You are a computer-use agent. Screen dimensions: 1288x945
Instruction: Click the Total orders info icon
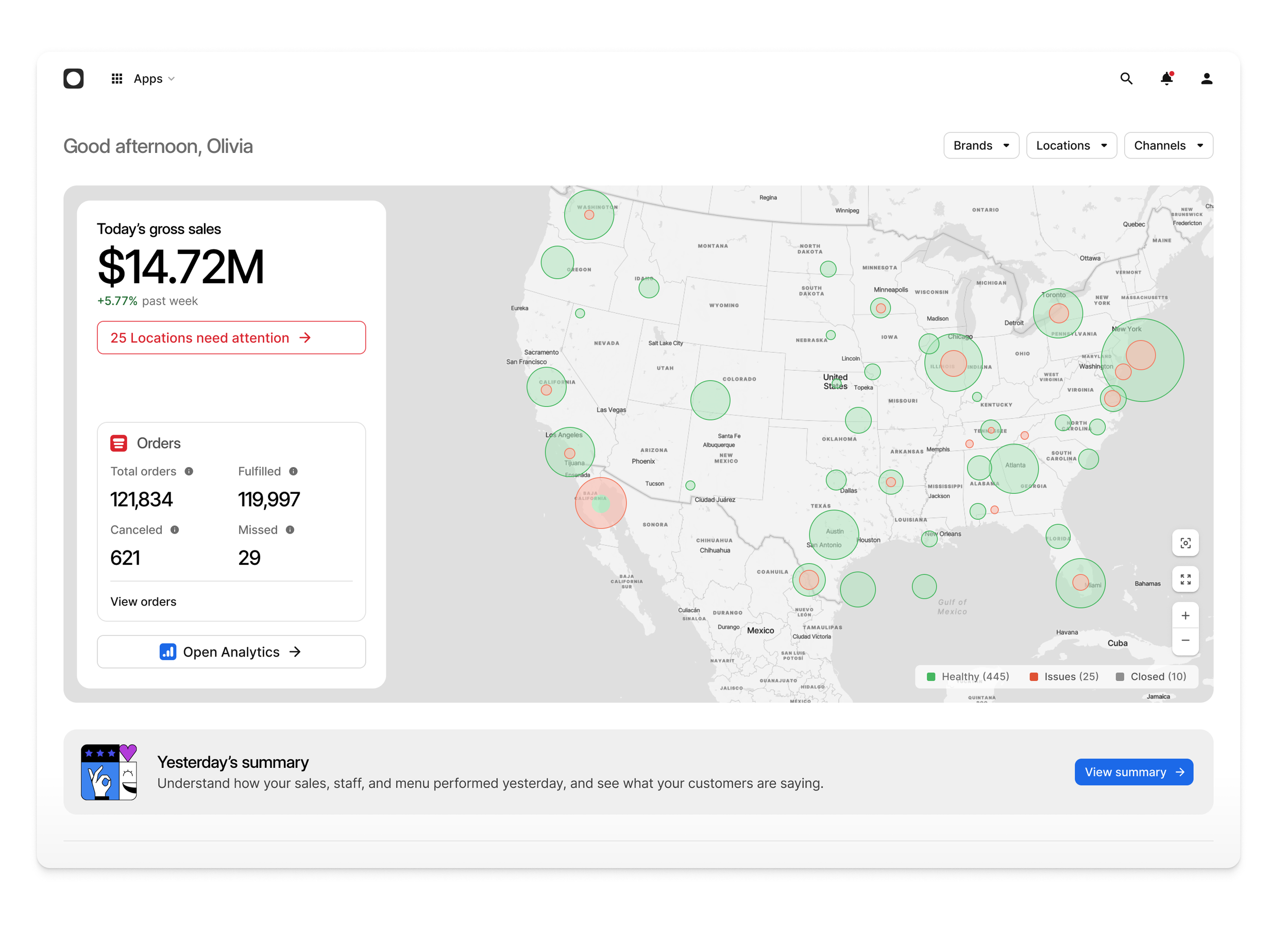(x=189, y=471)
